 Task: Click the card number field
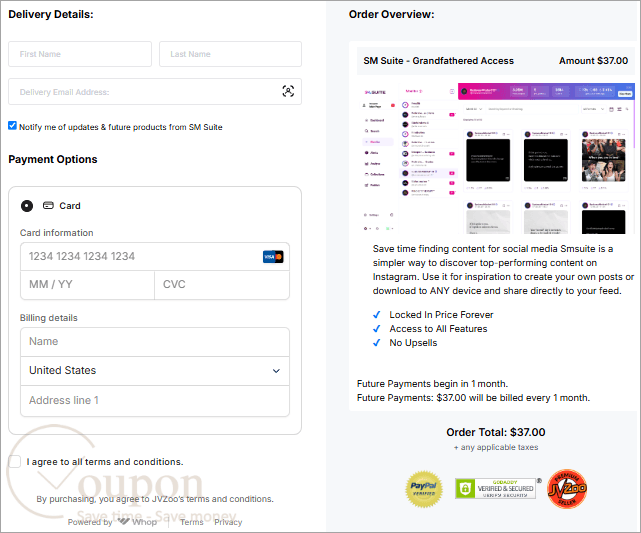[155, 257]
